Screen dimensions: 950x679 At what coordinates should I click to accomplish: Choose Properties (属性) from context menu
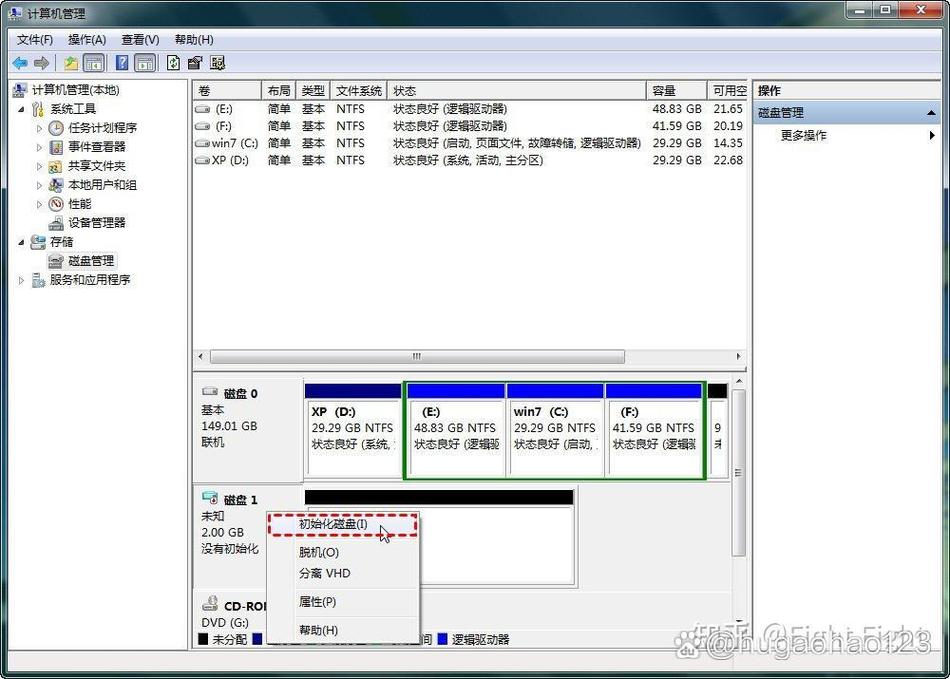pos(343,601)
